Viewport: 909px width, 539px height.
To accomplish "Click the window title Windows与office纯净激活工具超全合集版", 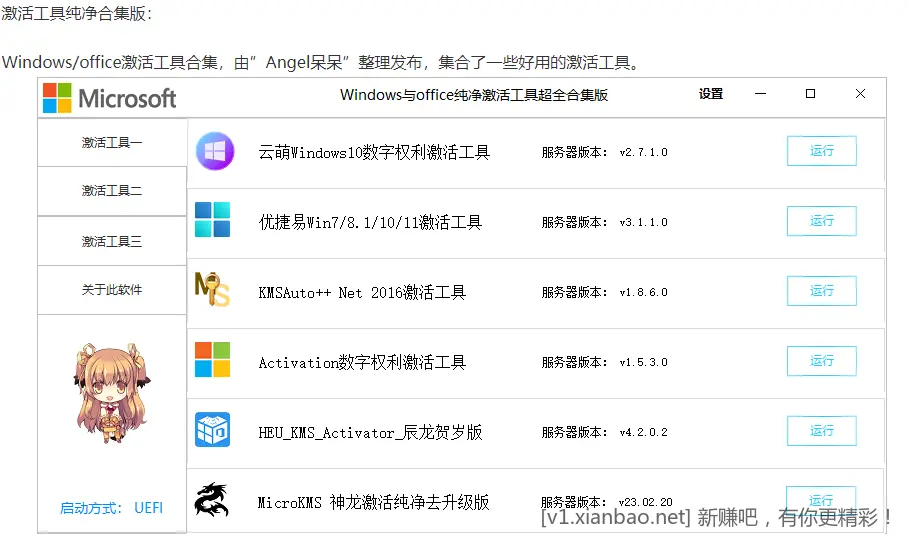I will tap(474, 95).
